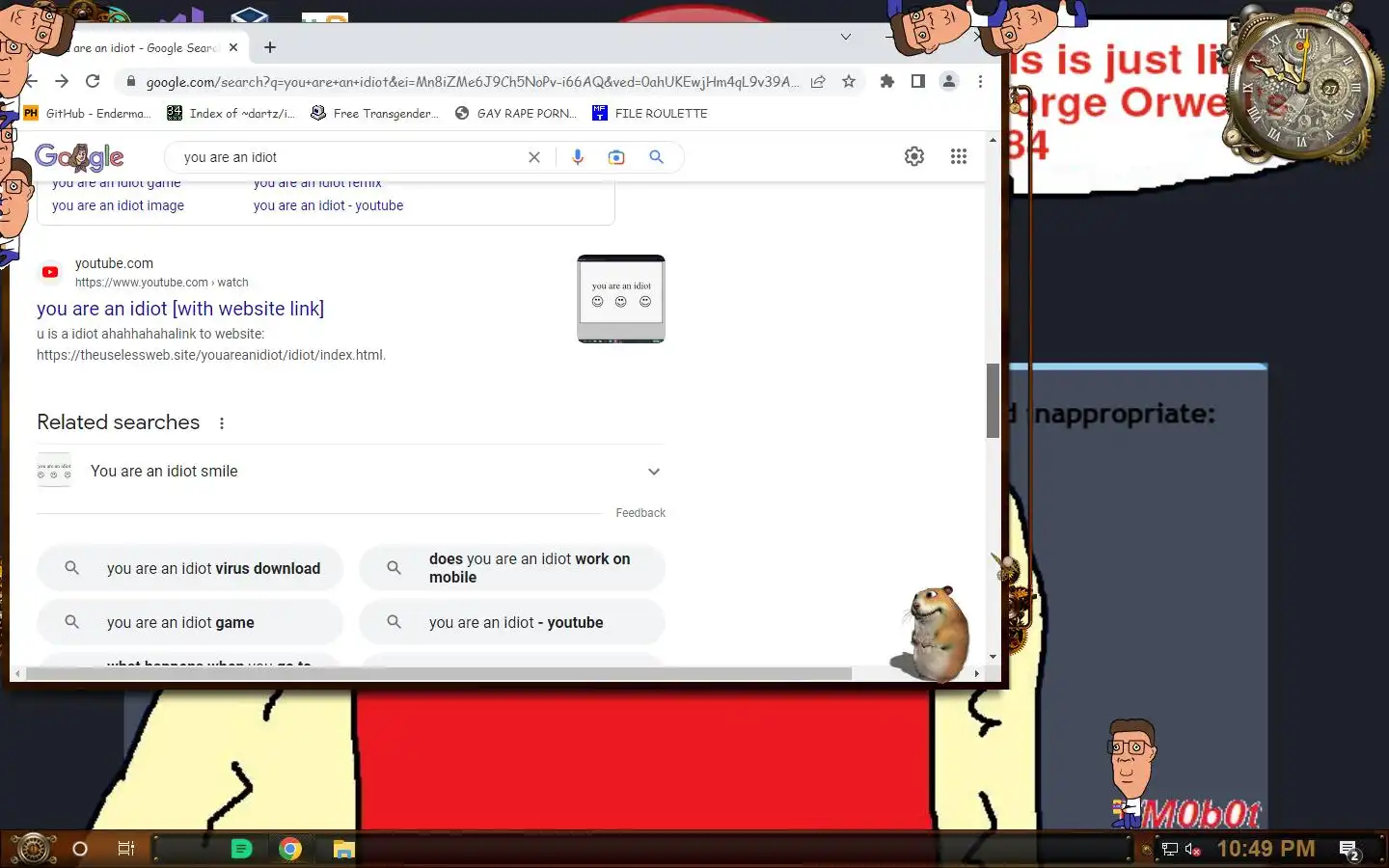Viewport: 1389px width, 868px height.
Task: Open the Chrome side panel icon
Action: (x=918, y=81)
